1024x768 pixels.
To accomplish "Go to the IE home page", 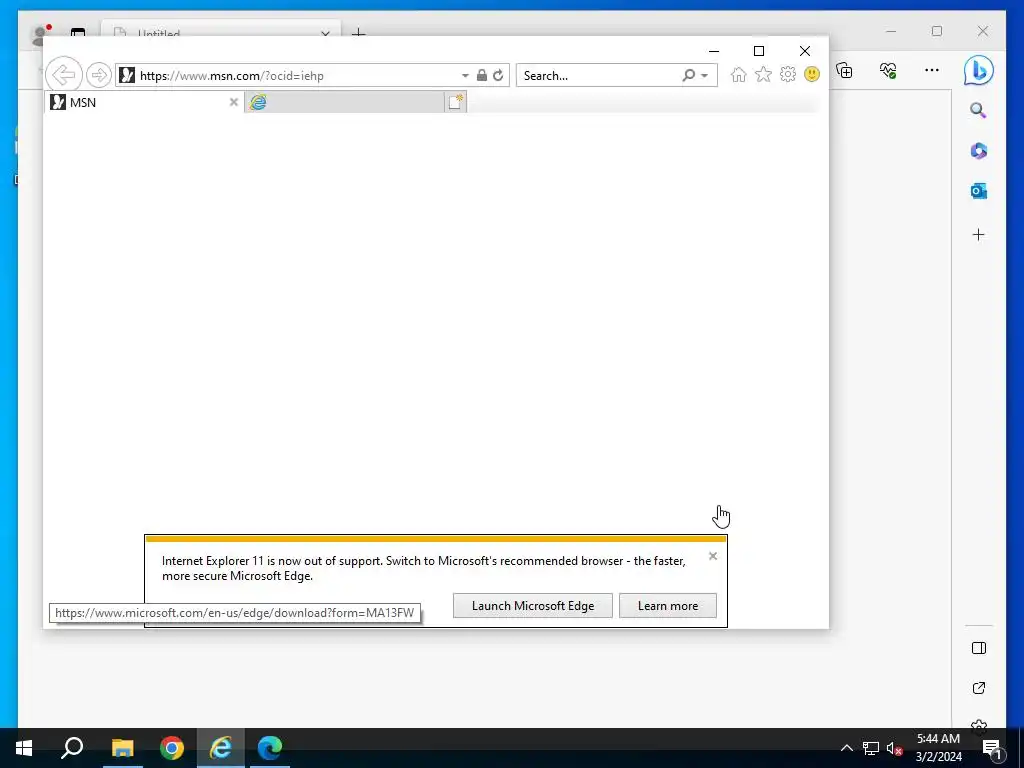I will coord(739,74).
